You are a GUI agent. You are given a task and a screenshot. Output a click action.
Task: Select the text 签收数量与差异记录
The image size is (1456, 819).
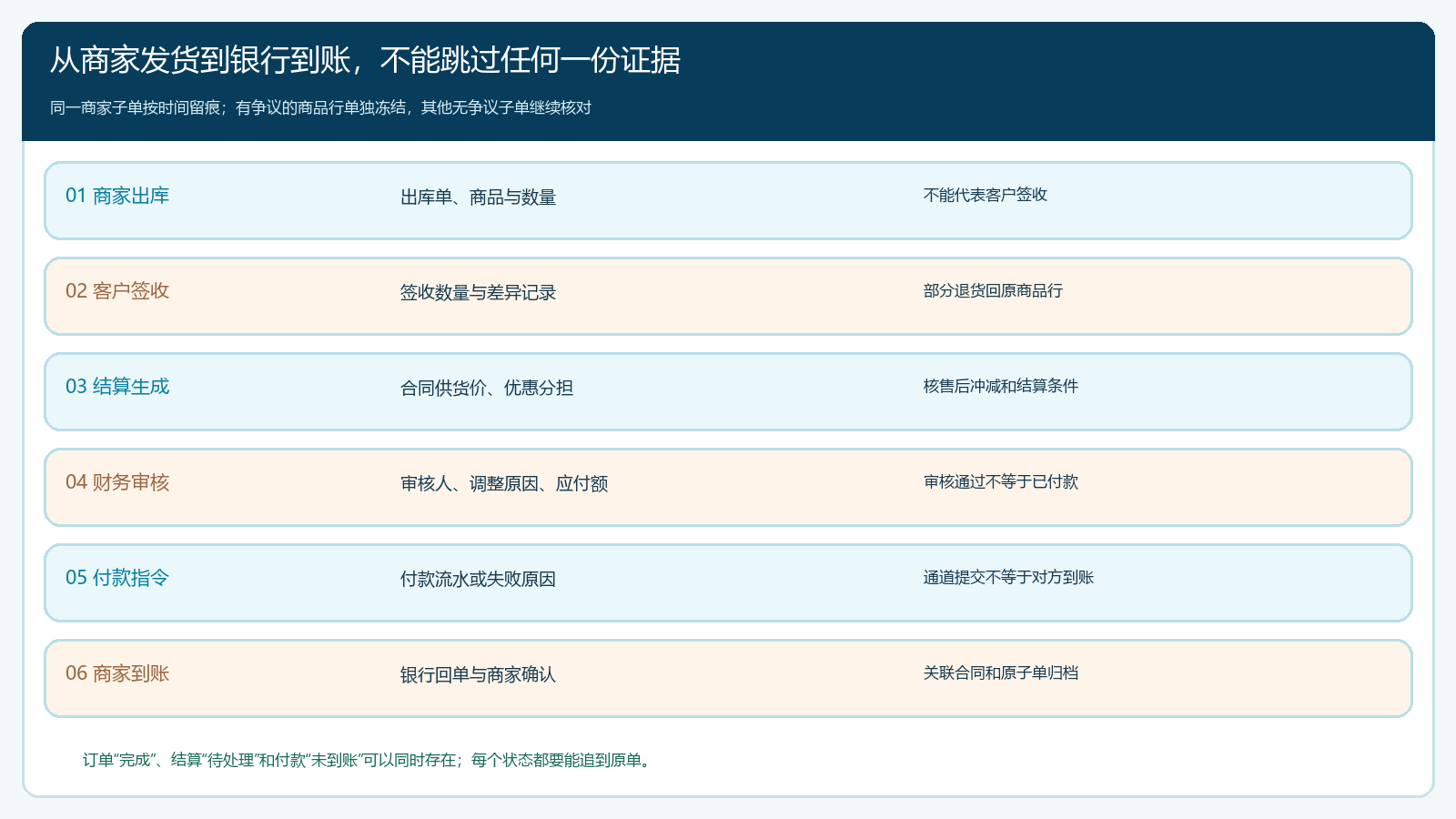(x=478, y=293)
